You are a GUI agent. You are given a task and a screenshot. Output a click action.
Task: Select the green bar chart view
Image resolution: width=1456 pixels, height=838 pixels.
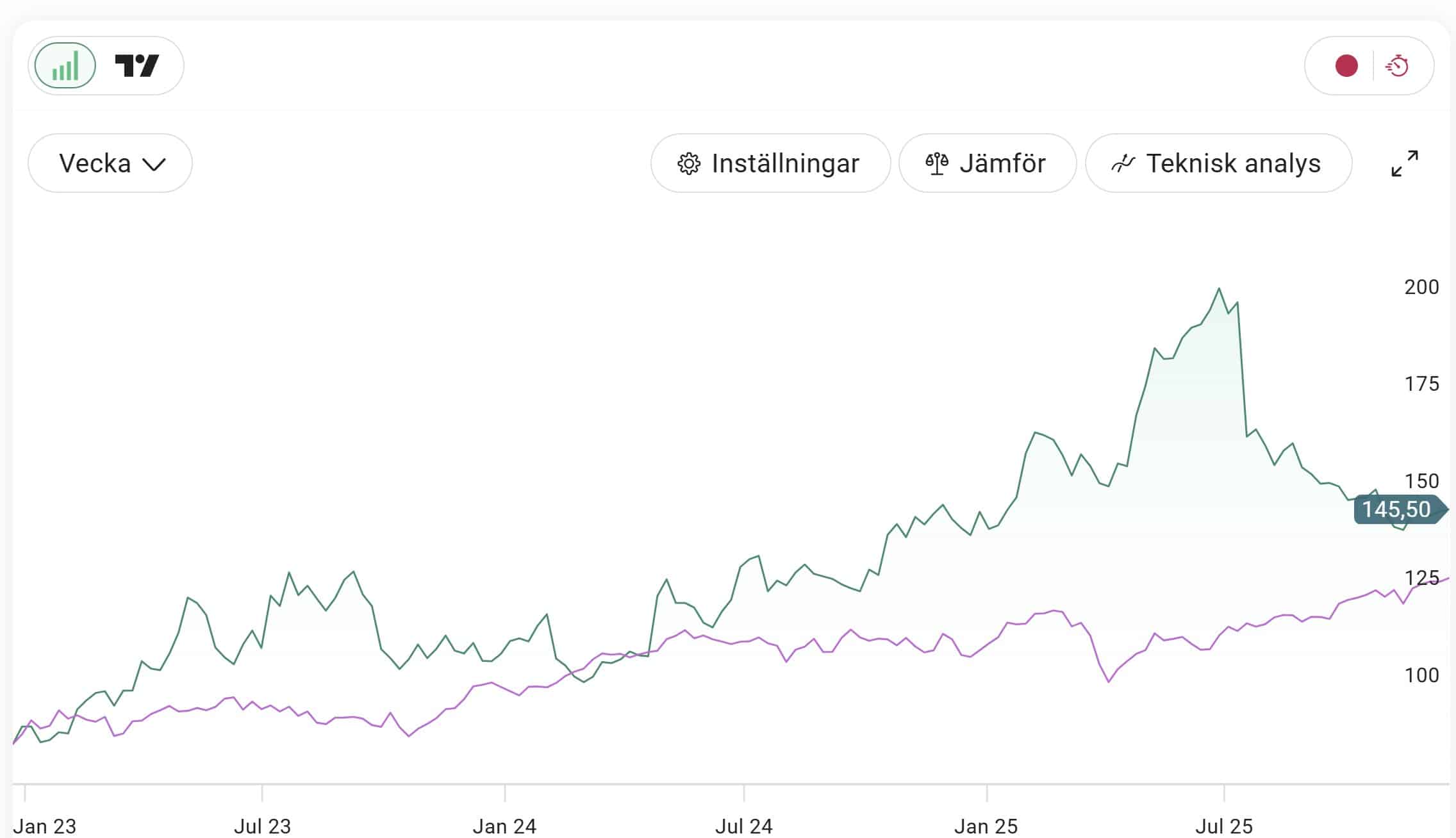point(65,65)
